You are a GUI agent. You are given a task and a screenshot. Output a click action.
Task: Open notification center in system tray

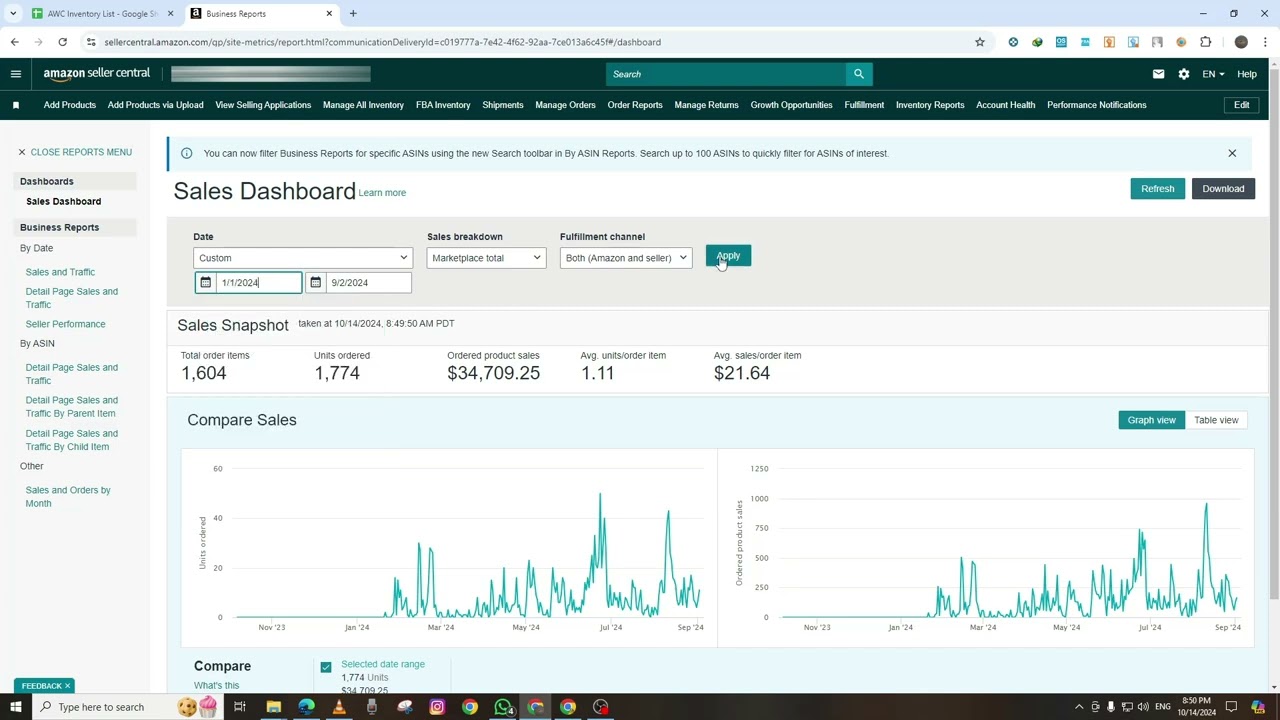[1231, 707]
